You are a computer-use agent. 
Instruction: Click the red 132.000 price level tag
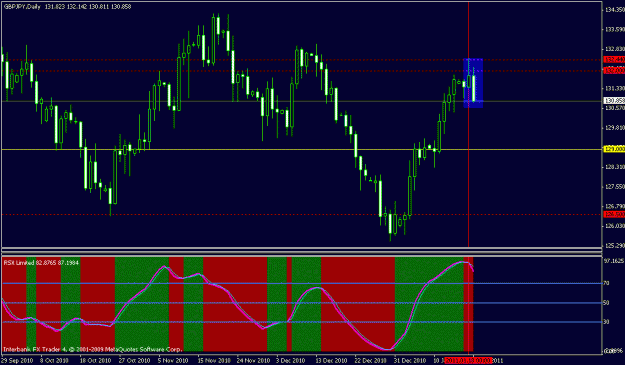click(614, 71)
